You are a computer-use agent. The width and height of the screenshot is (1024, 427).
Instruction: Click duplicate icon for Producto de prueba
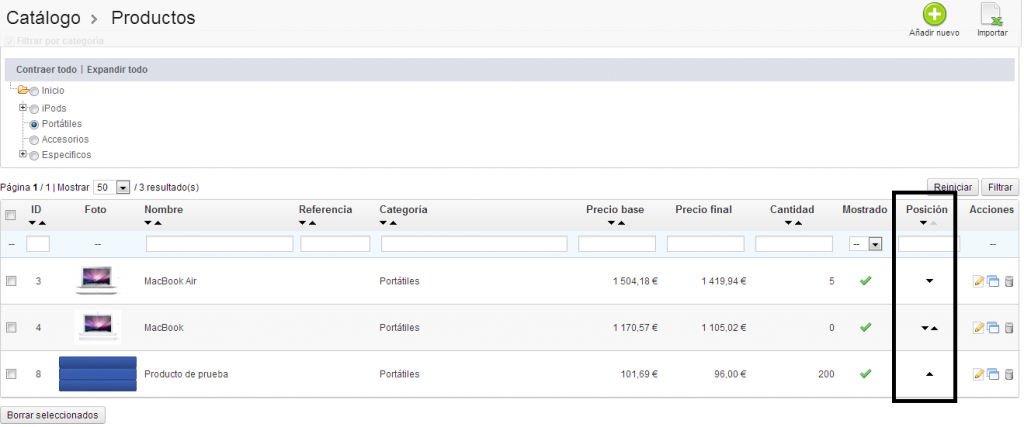tap(993, 374)
